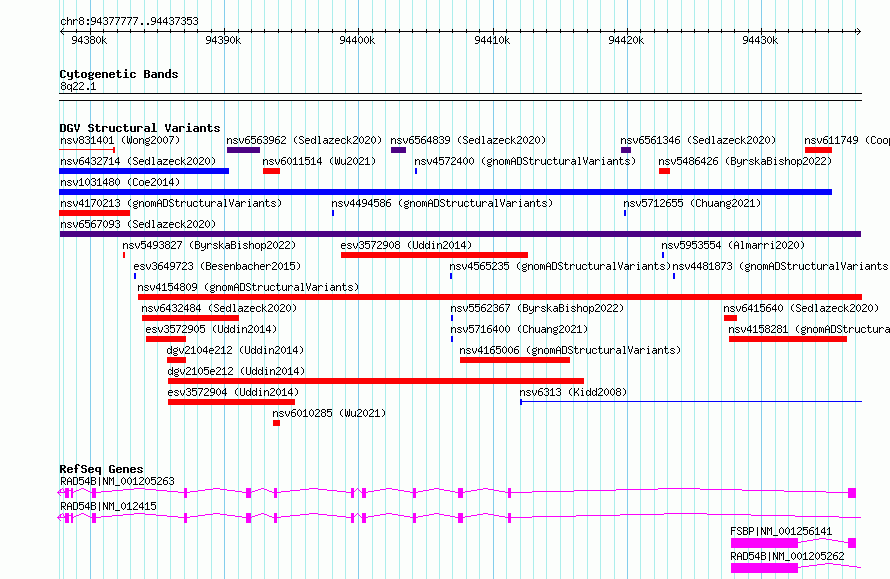Select the purple nsv6567093 variant bar

[x=460, y=234]
